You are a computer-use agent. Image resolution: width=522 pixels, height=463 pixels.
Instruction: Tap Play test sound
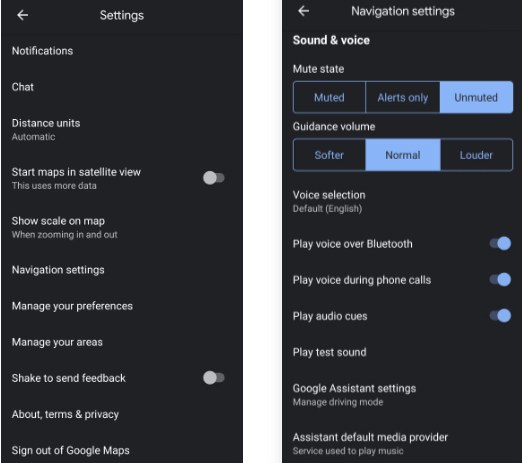pyautogui.click(x=402, y=352)
